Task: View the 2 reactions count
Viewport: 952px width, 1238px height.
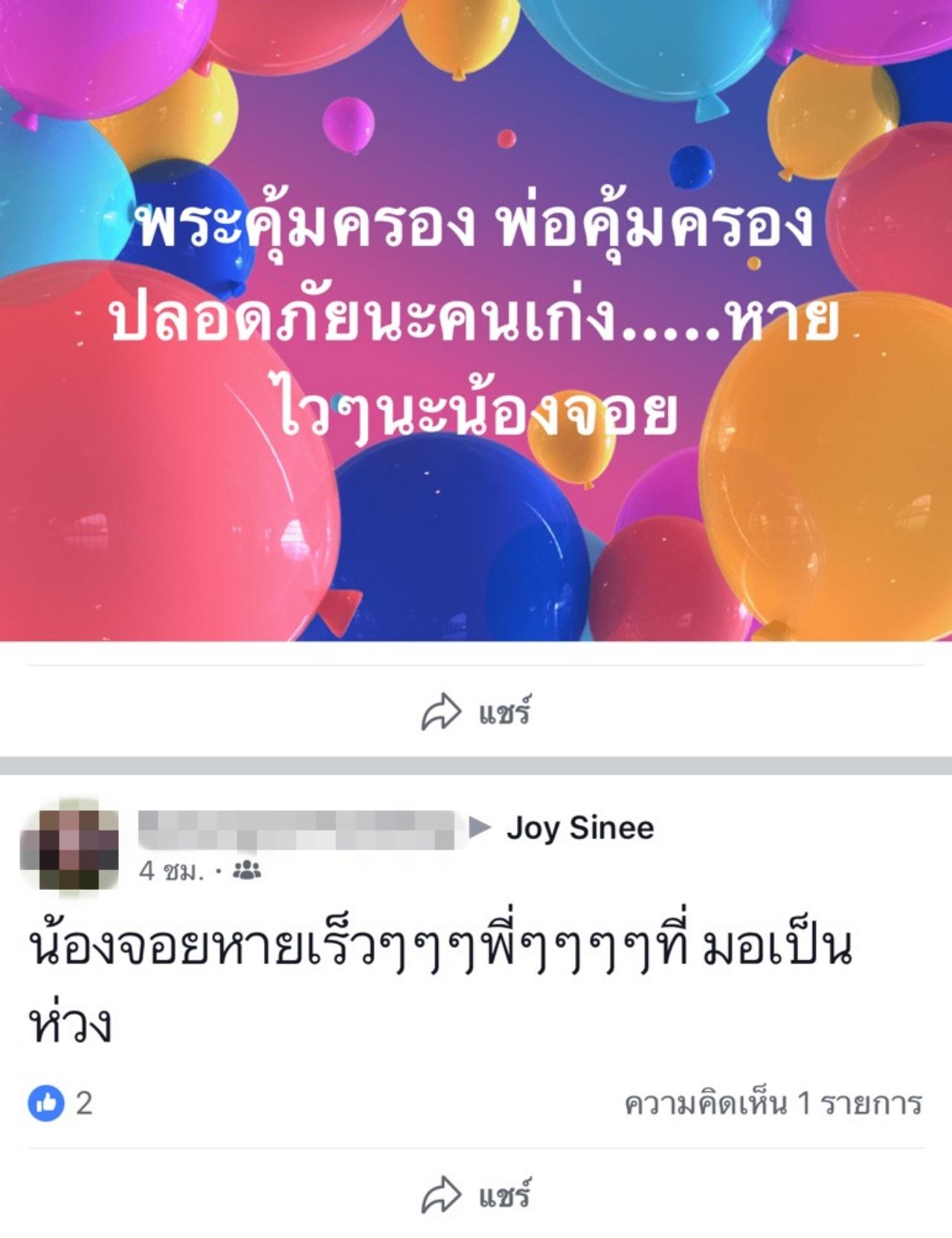Action: click(84, 1103)
